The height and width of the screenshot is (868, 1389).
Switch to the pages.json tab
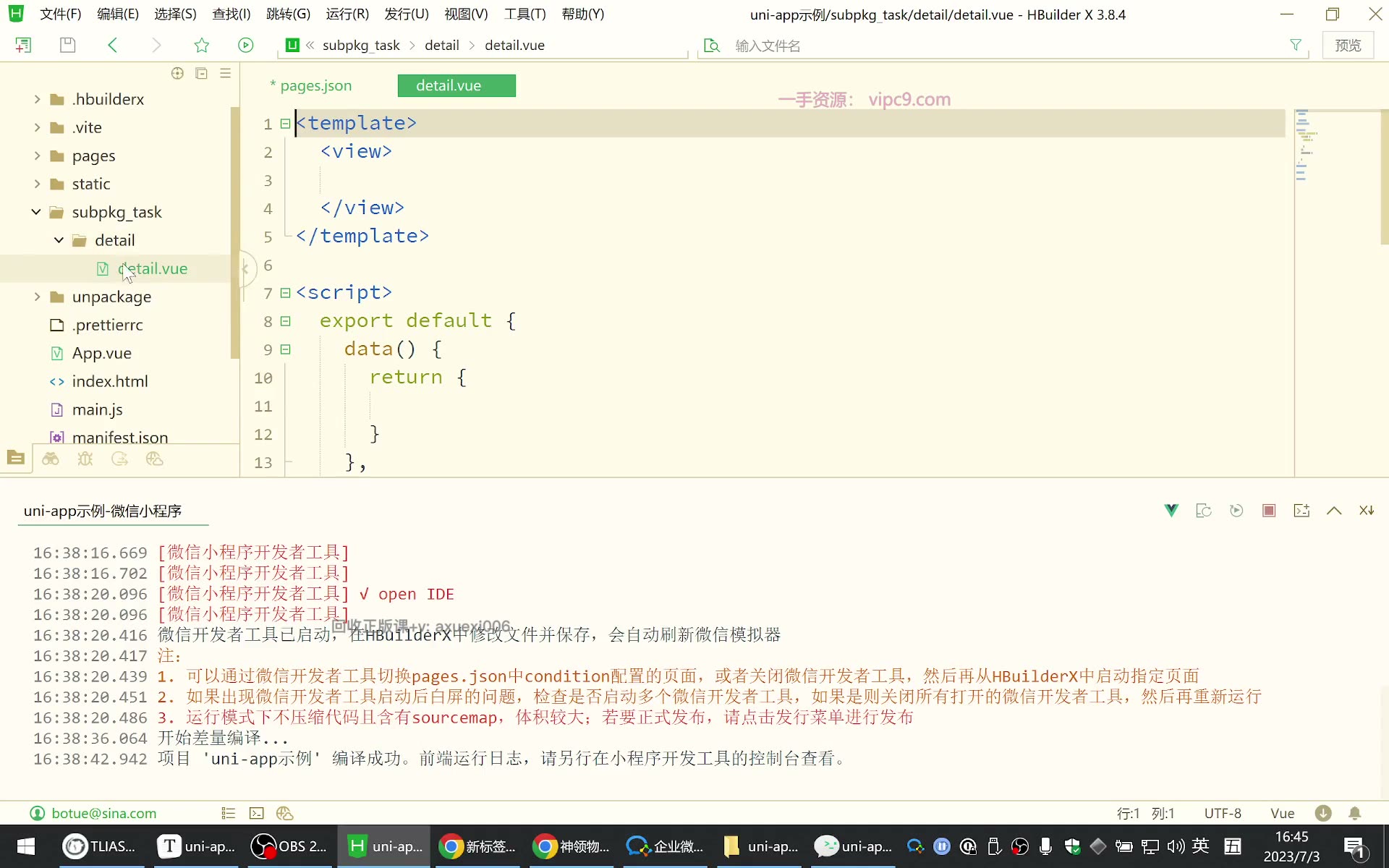coord(316,85)
